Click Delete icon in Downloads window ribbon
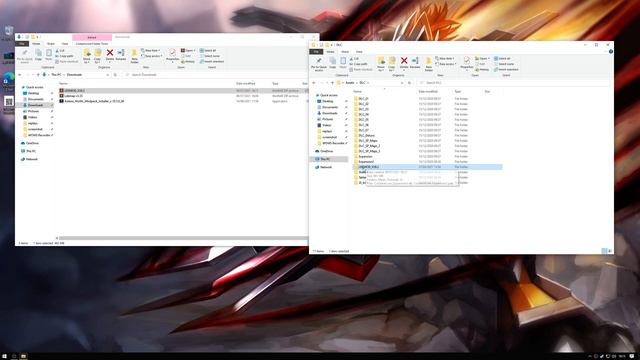The width and height of the screenshot is (640, 360). (x=110, y=55)
